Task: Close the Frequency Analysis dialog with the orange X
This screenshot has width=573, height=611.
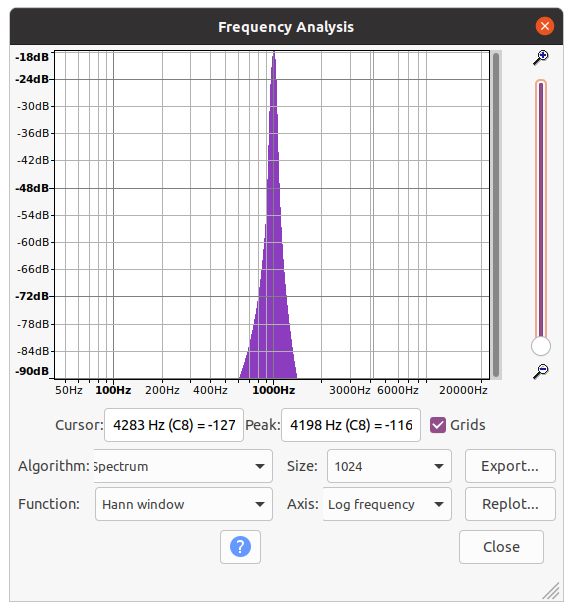Action: tap(545, 26)
